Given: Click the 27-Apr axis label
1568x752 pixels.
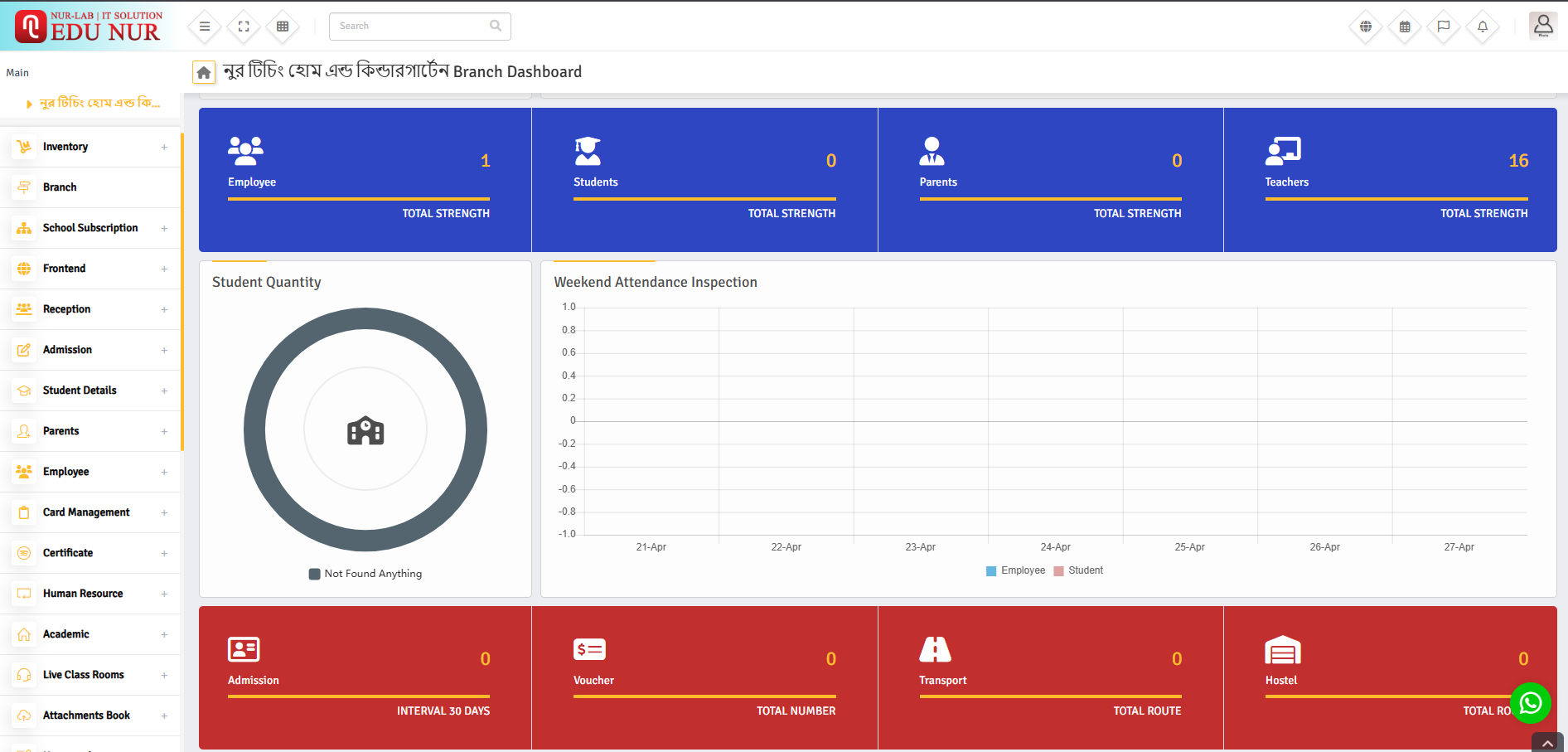Looking at the screenshot, I should (1459, 547).
